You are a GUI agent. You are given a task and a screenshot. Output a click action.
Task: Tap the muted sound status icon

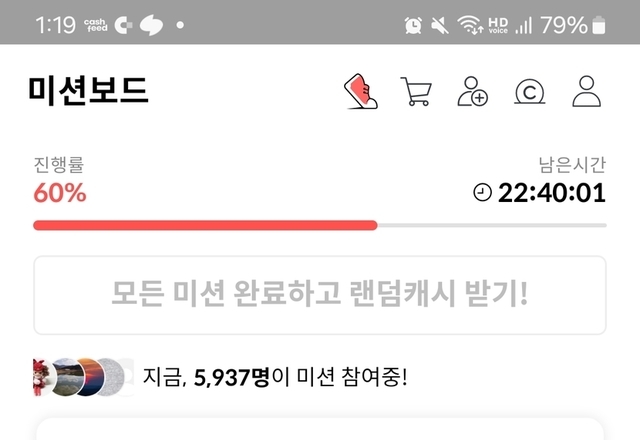tap(440, 25)
